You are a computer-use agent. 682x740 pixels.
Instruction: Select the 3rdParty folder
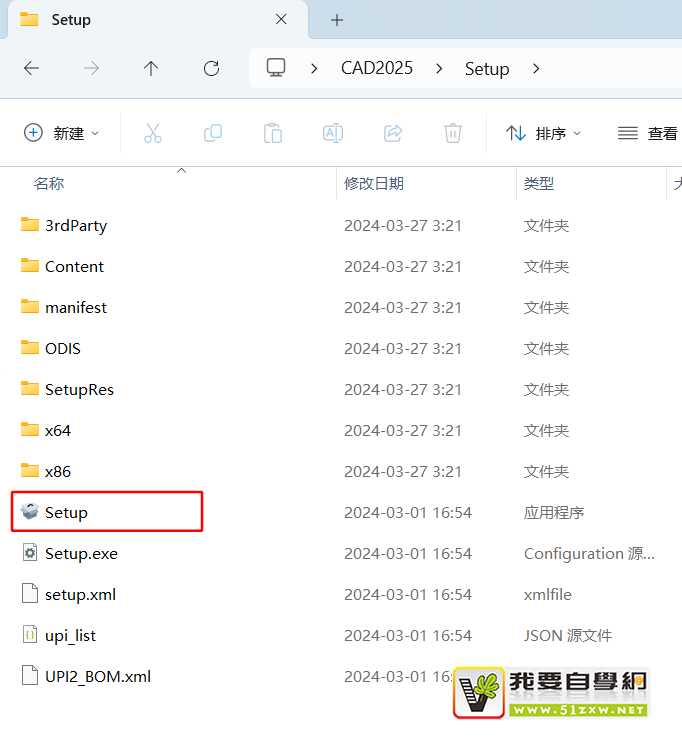pyautogui.click(x=75, y=225)
